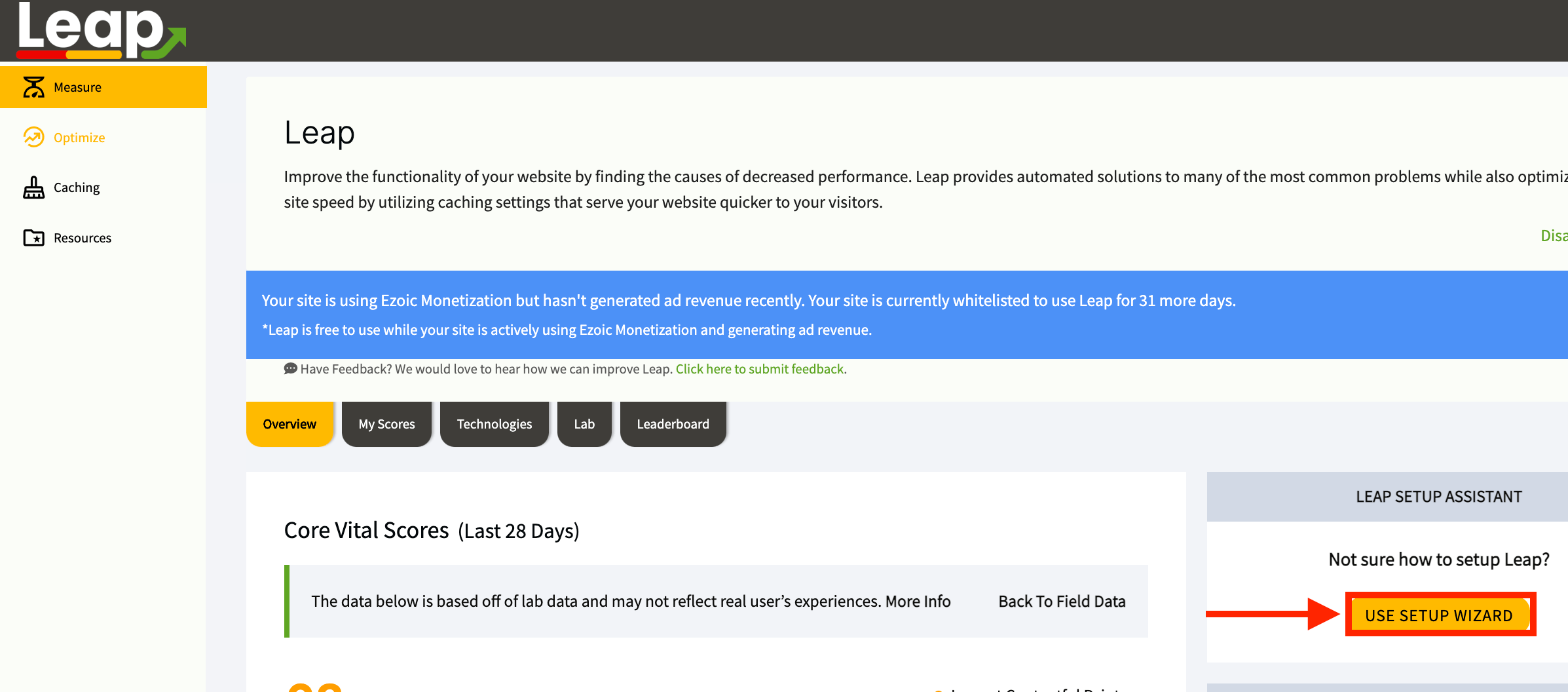Open the Measure sidebar menu item
Image resolution: width=1568 pixels, height=692 pixels.
click(x=103, y=87)
